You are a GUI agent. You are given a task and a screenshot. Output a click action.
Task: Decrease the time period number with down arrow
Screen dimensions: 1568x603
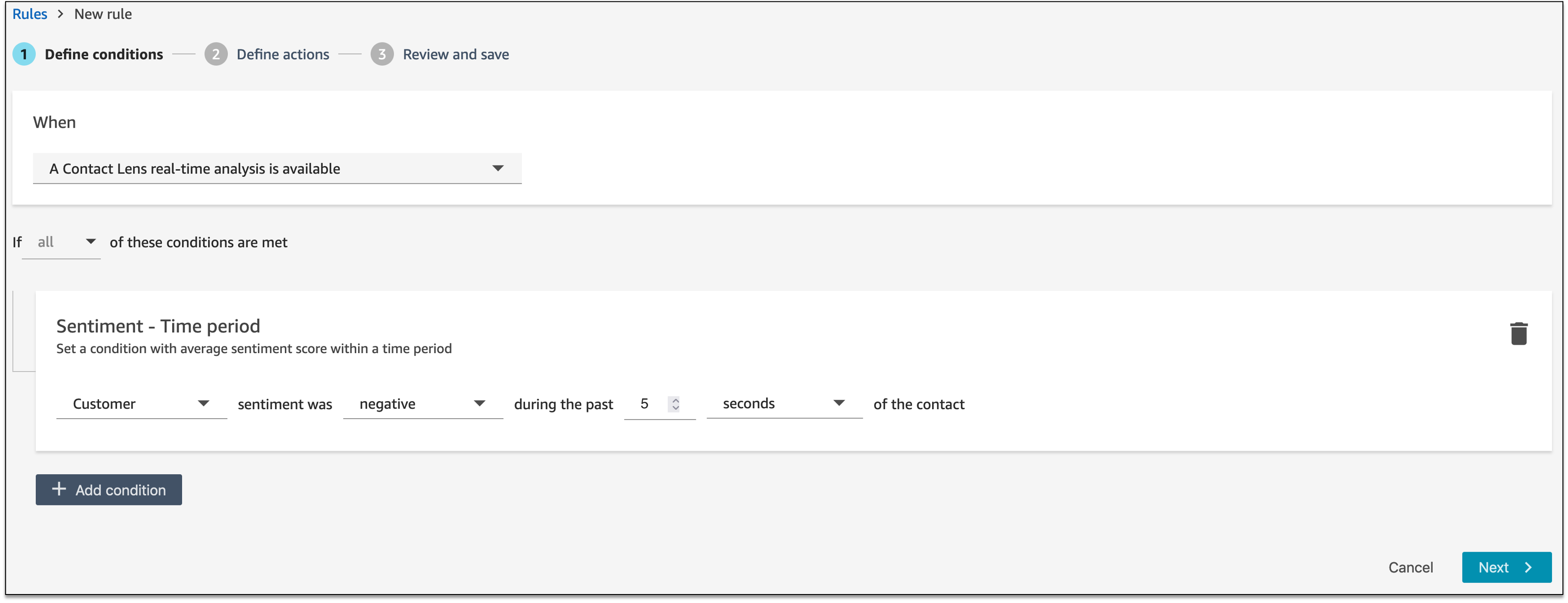point(675,408)
